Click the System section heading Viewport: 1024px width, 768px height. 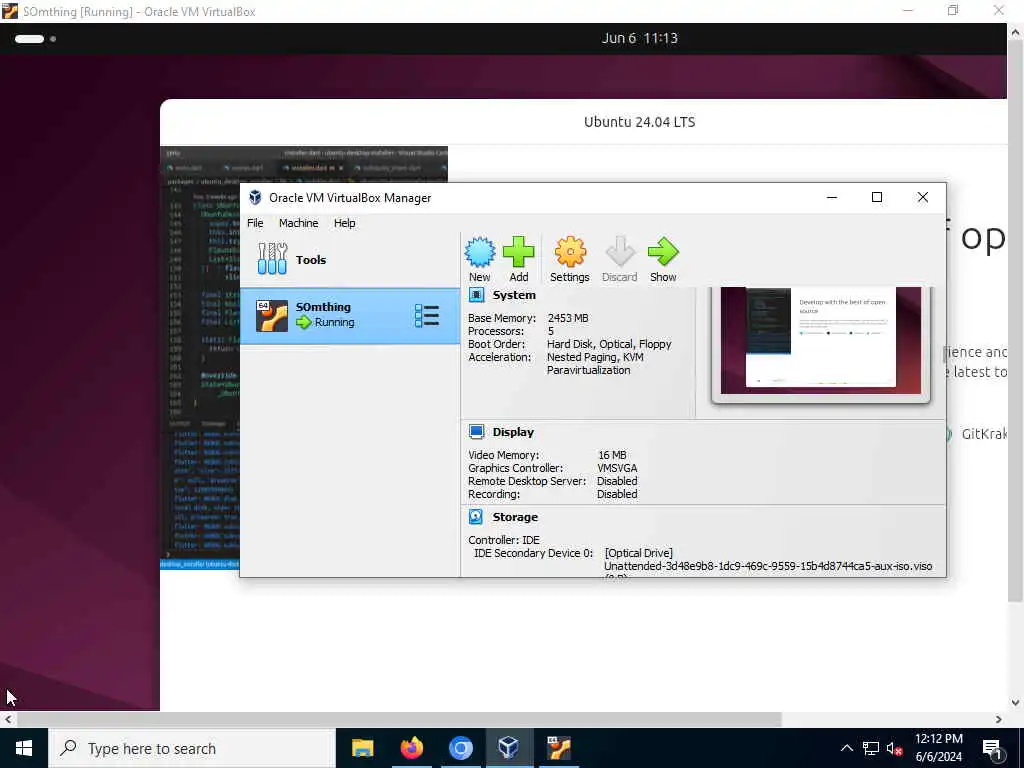(514, 295)
